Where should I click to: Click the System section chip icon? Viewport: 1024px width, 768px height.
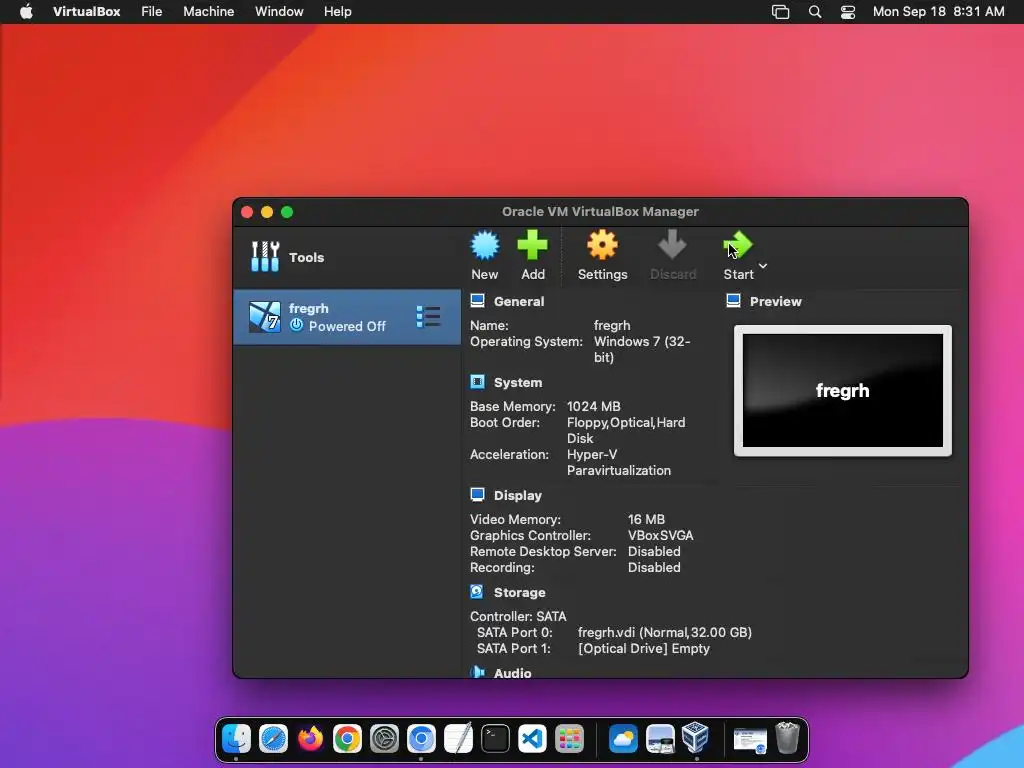tap(477, 382)
